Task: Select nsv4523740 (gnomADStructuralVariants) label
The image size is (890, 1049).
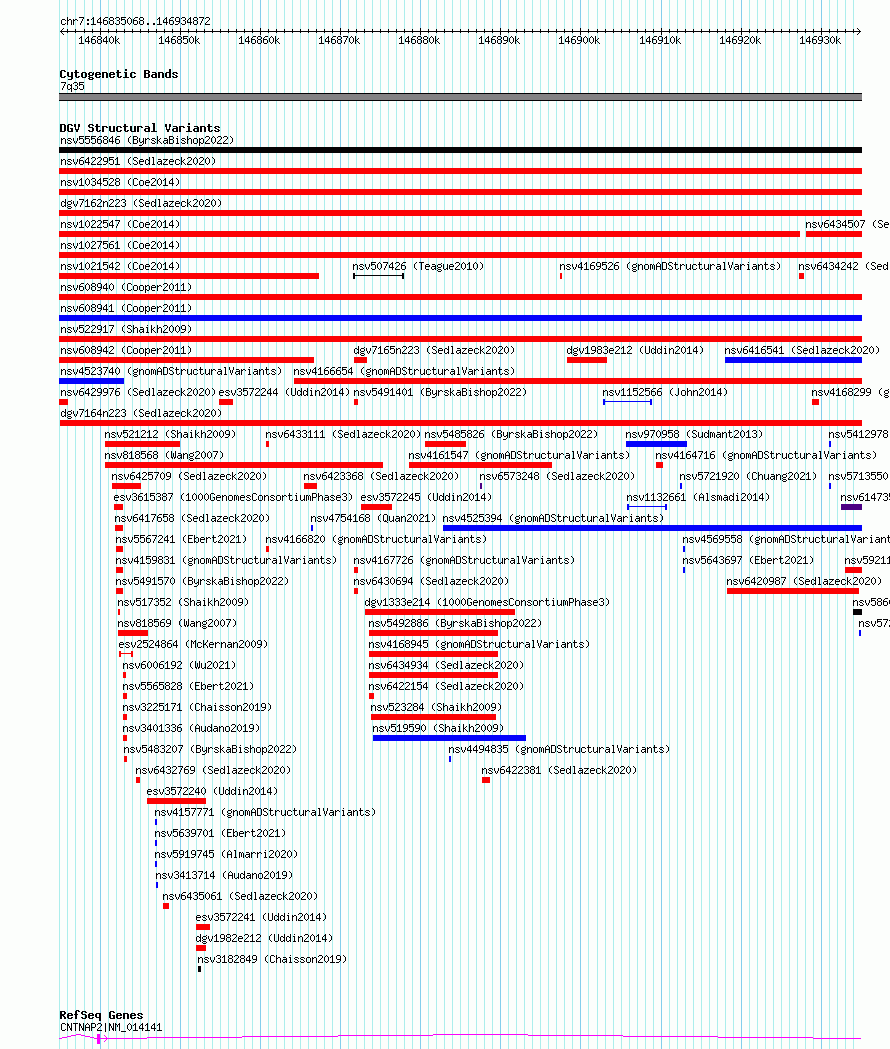Action: (x=171, y=371)
